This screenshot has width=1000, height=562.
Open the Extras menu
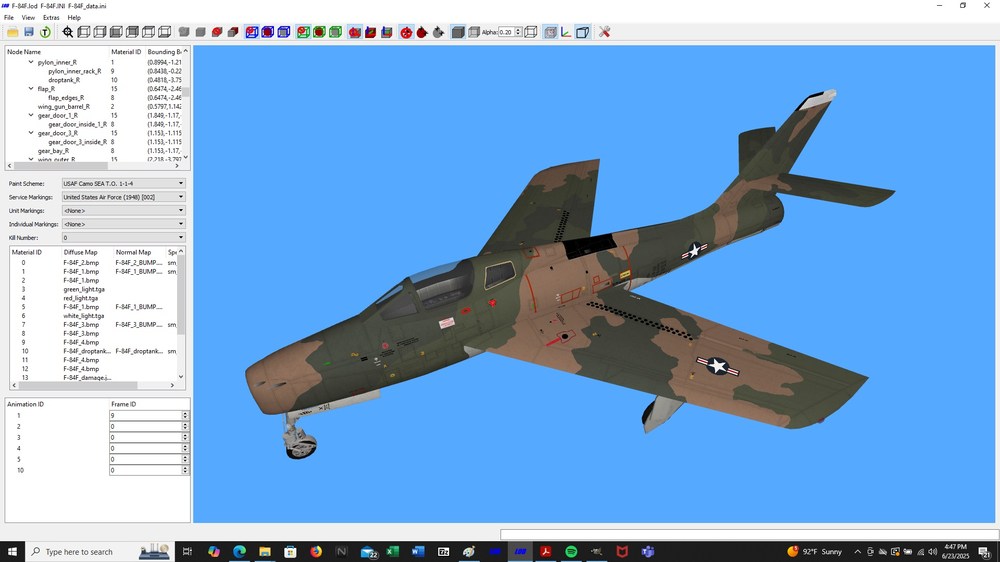(51, 17)
